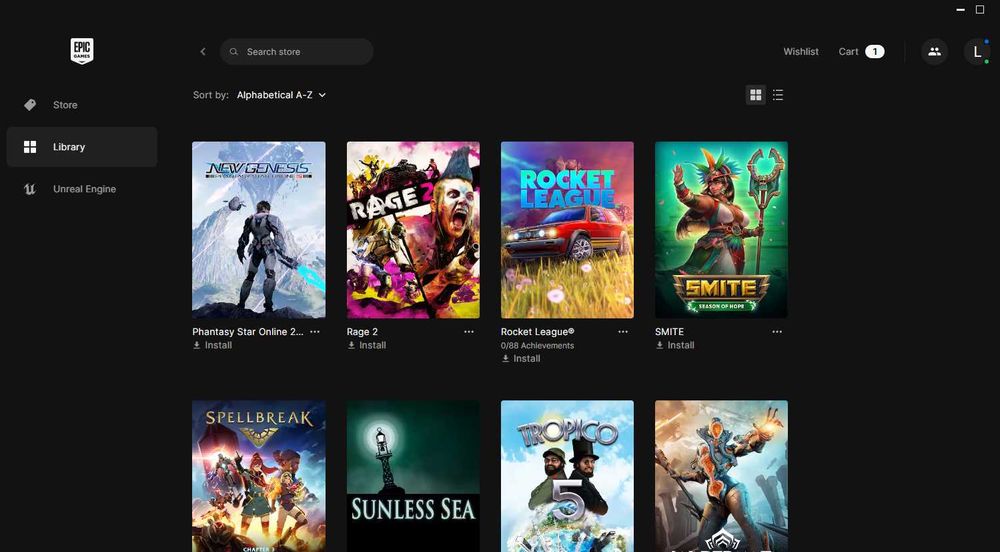
Task: Open the Store section
Action: tap(82, 105)
